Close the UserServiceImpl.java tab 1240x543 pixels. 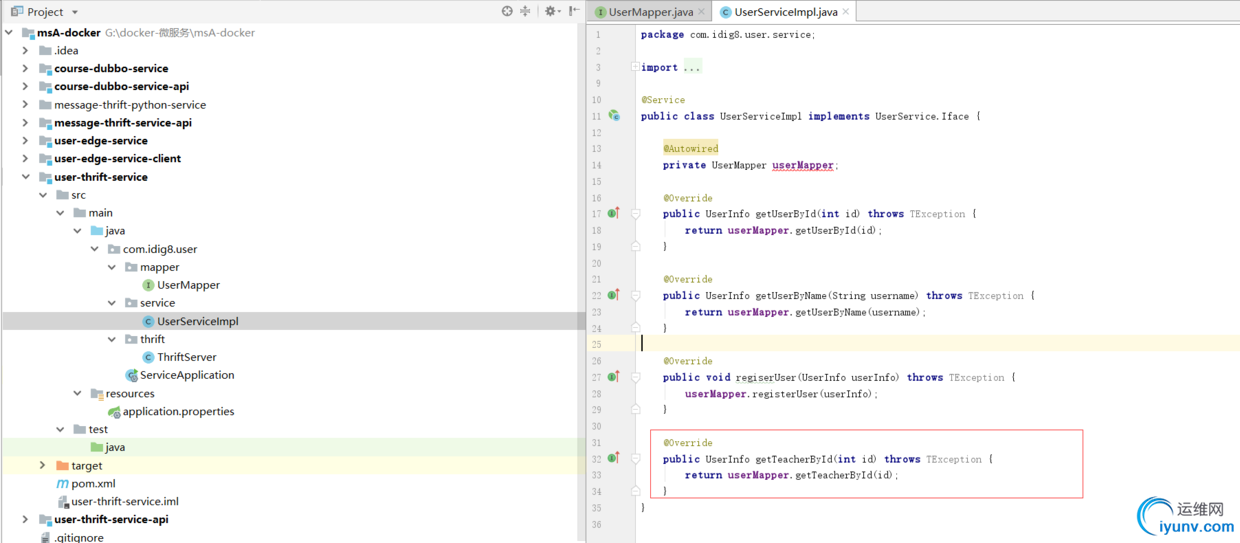tap(846, 12)
